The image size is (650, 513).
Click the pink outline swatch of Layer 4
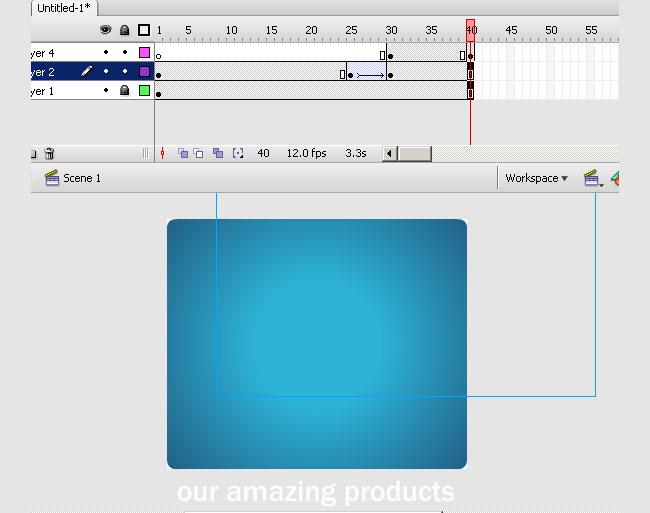[x=144, y=52]
